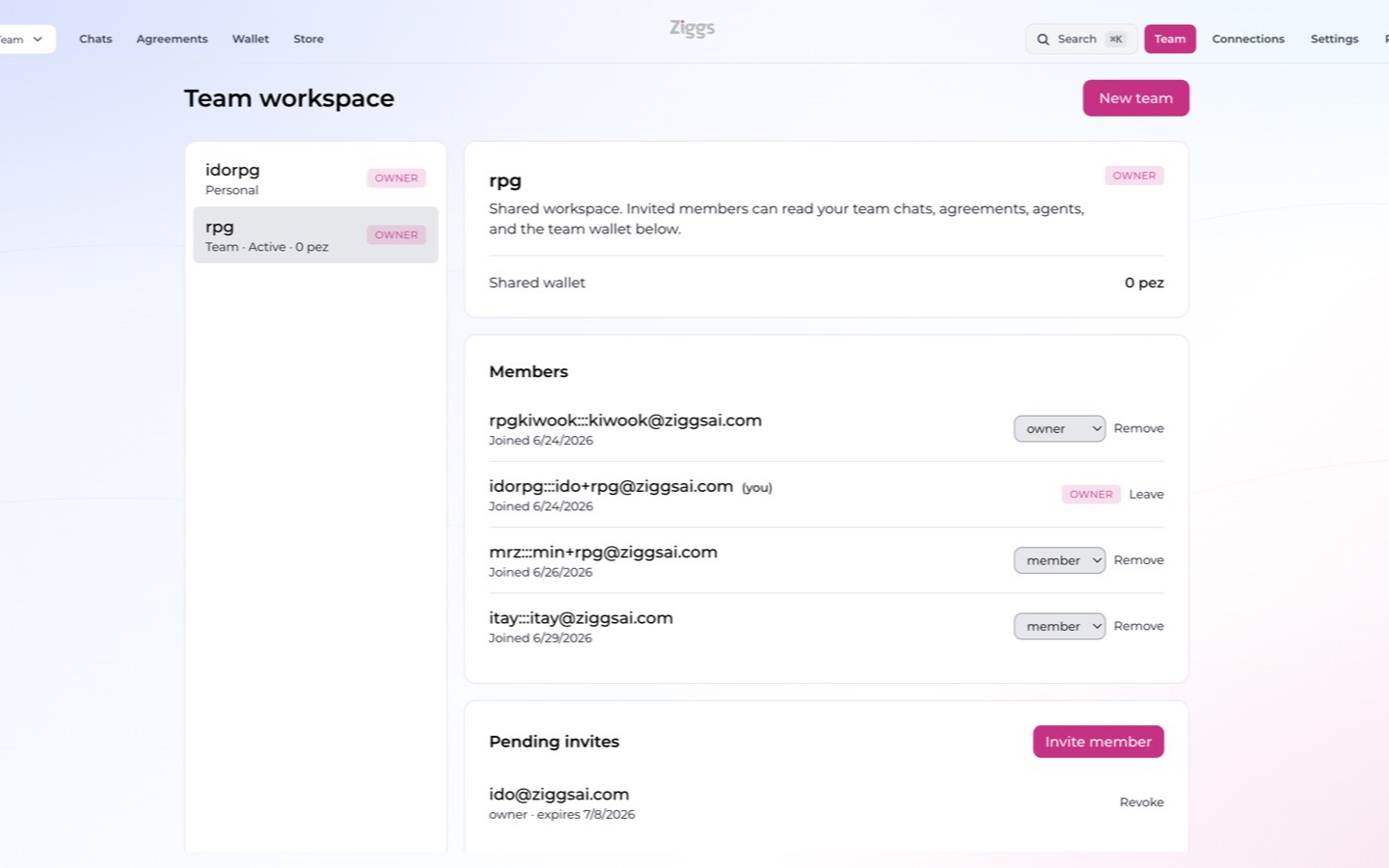The height and width of the screenshot is (868, 1389).
Task: Click the Joined 6/26/2026 date text
Action: pyautogui.click(x=540, y=573)
